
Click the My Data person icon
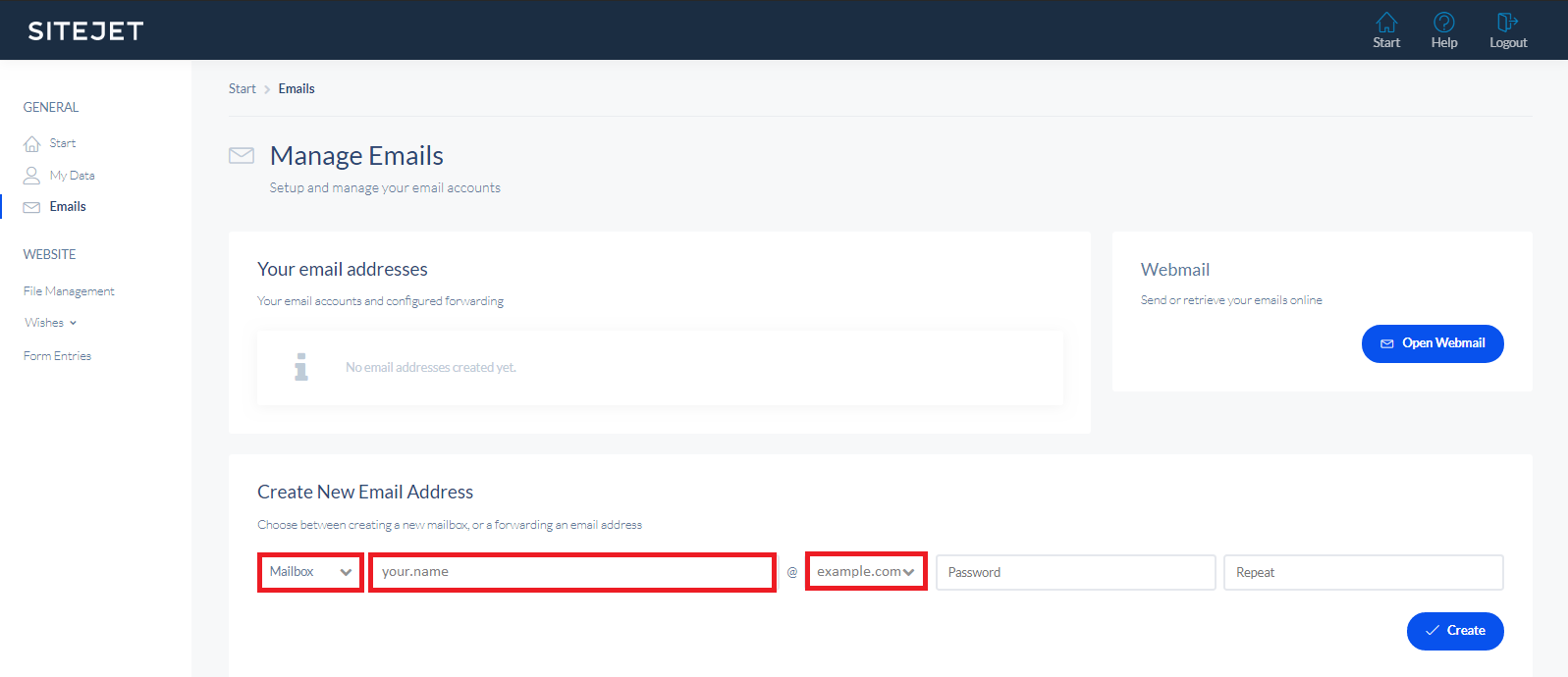[x=32, y=176]
